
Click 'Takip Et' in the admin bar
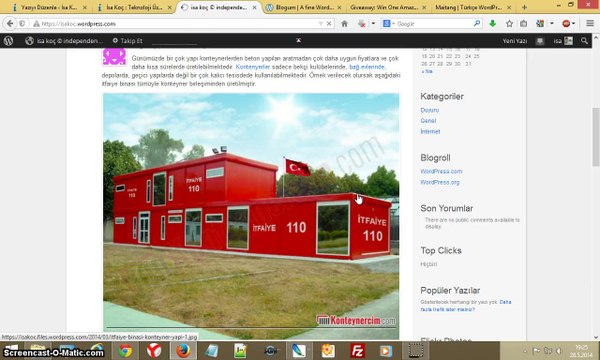coord(127,41)
